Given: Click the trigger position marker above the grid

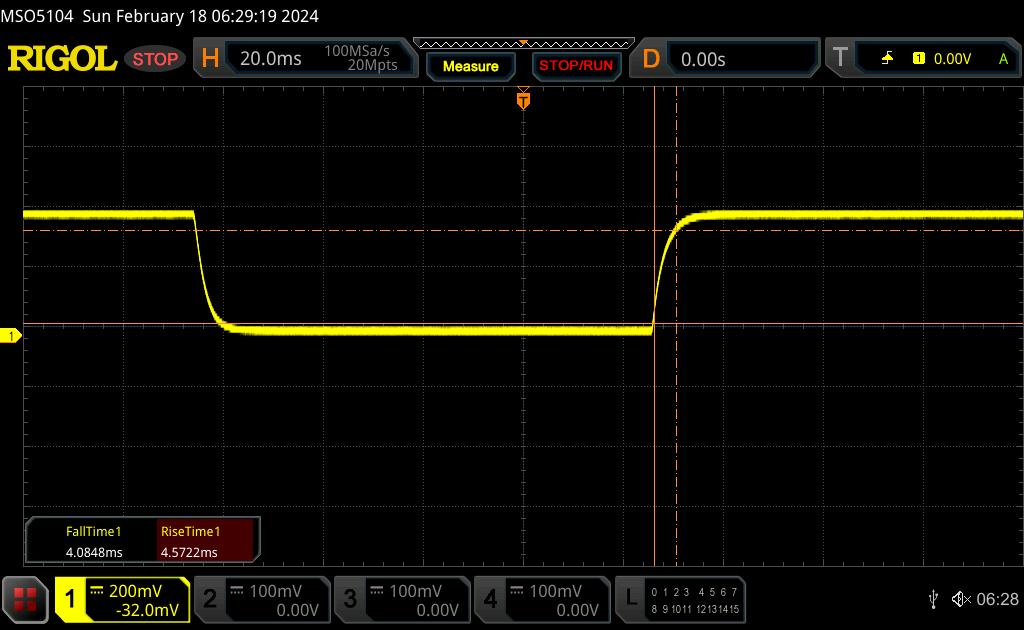Looking at the screenshot, I should coord(522,100).
